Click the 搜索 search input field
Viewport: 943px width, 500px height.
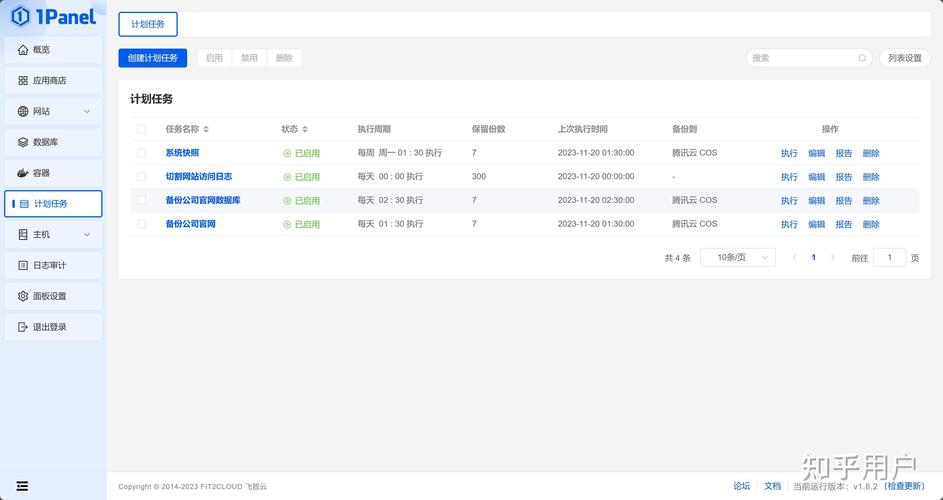point(809,58)
